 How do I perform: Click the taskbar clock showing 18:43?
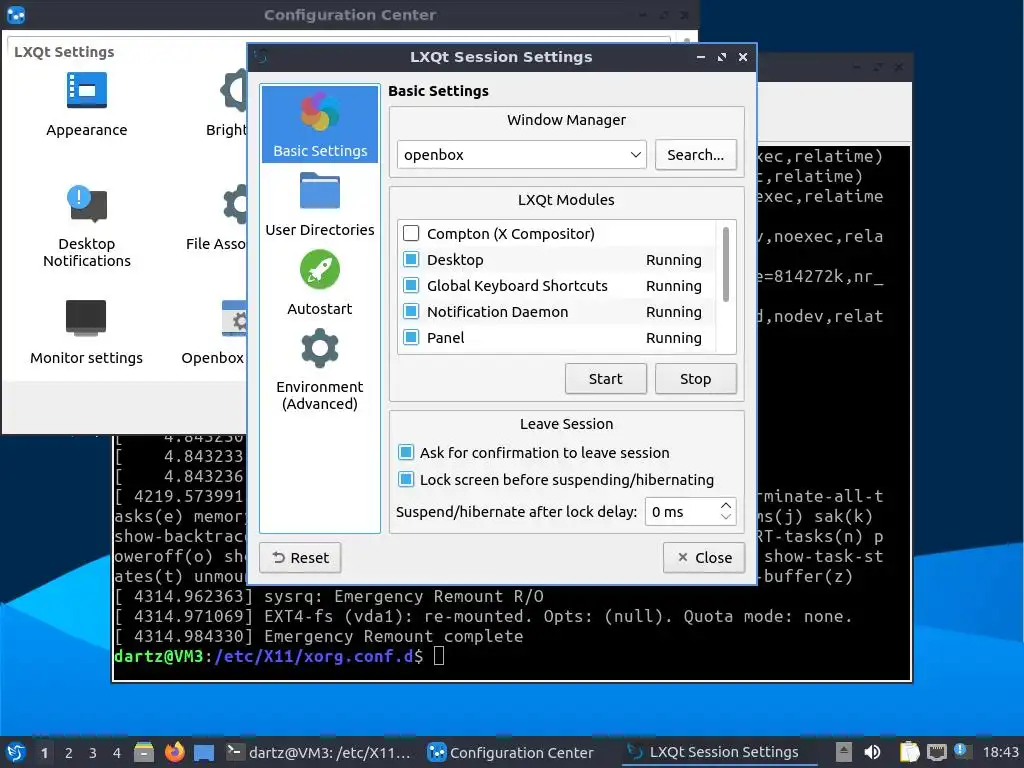(x=1000, y=752)
